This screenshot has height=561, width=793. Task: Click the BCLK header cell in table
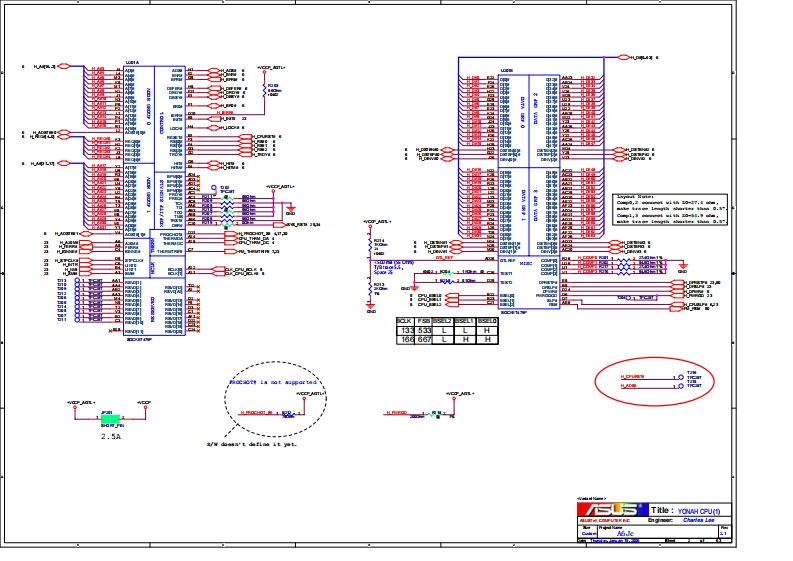[404, 320]
